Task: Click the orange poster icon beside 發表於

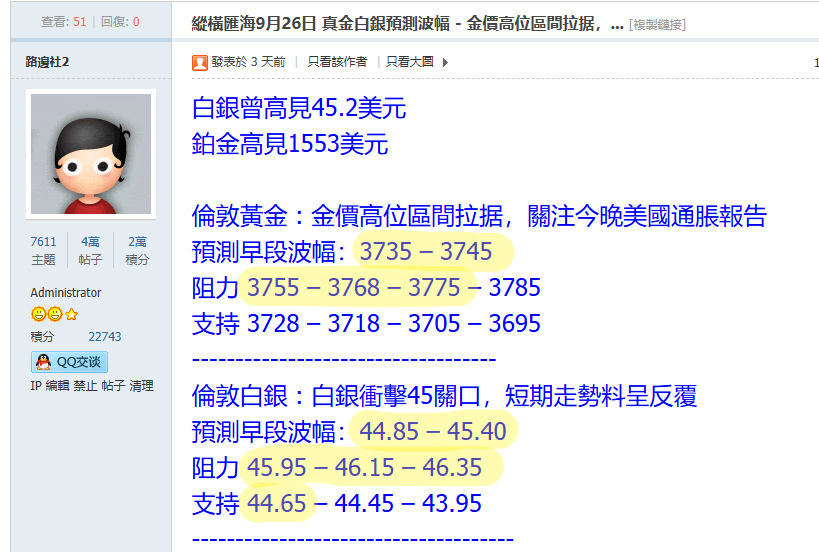Action: pos(200,62)
